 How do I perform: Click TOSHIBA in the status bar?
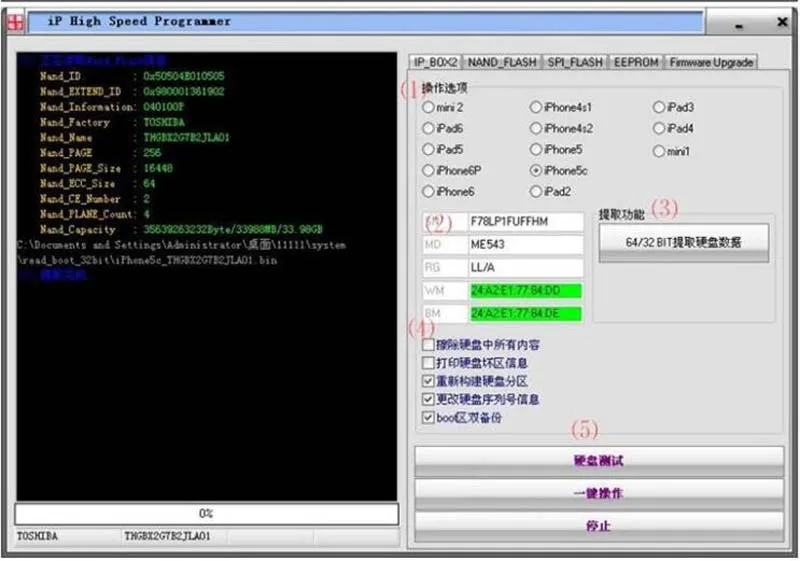pos(37,537)
